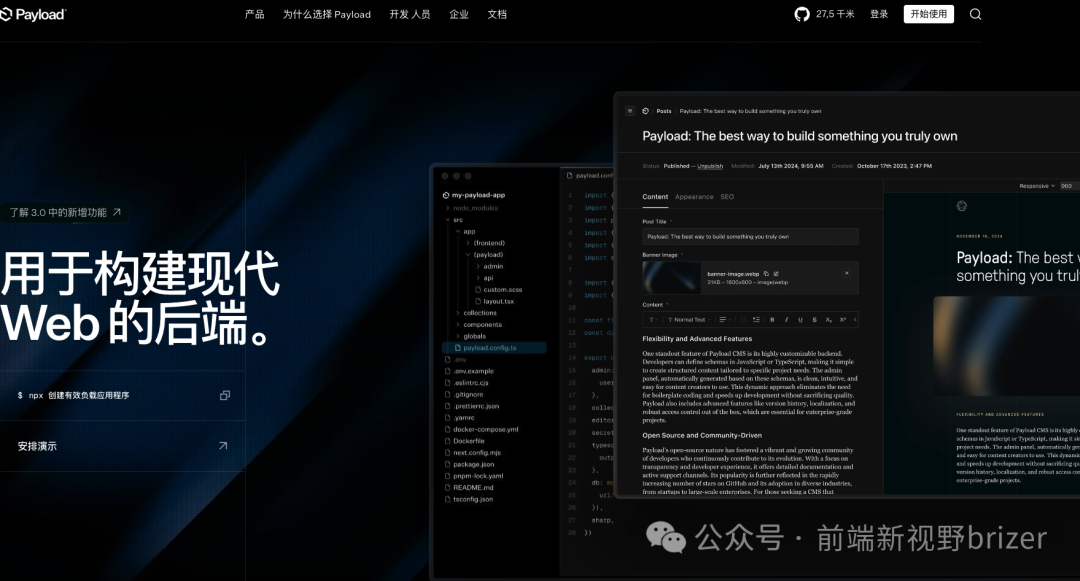This screenshot has width=1080, height=581.
Task: Apply subscript in the Content editor toolbar
Action: pyautogui.click(x=829, y=319)
